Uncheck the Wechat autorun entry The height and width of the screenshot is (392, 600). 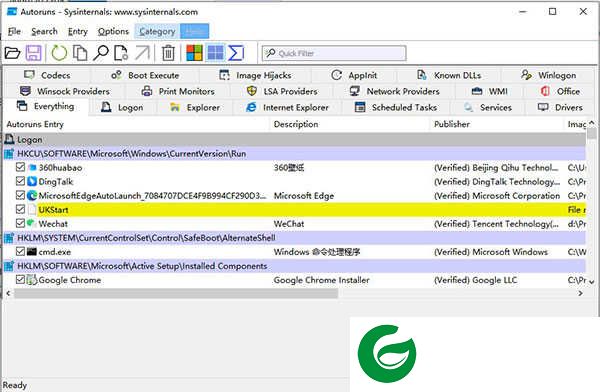pyautogui.click(x=20, y=223)
